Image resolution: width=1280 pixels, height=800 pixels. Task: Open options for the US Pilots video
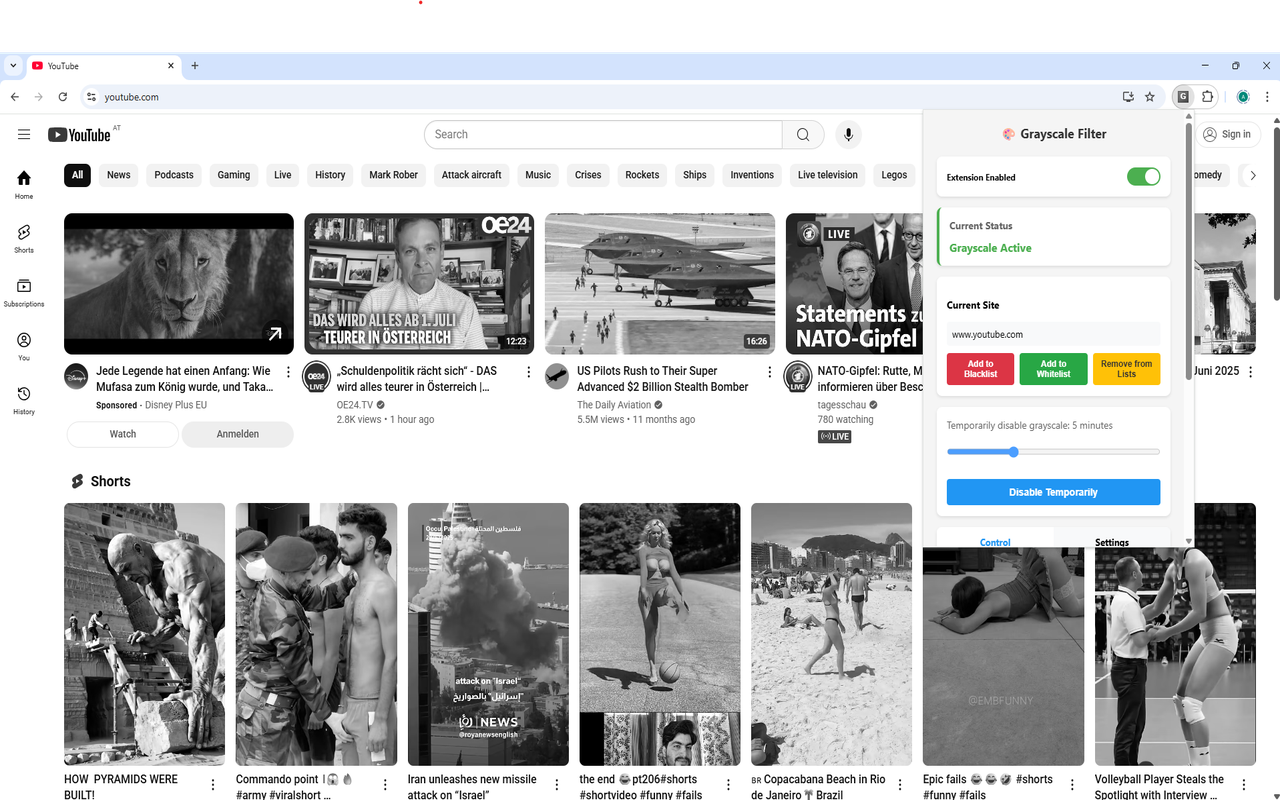pos(769,372)
